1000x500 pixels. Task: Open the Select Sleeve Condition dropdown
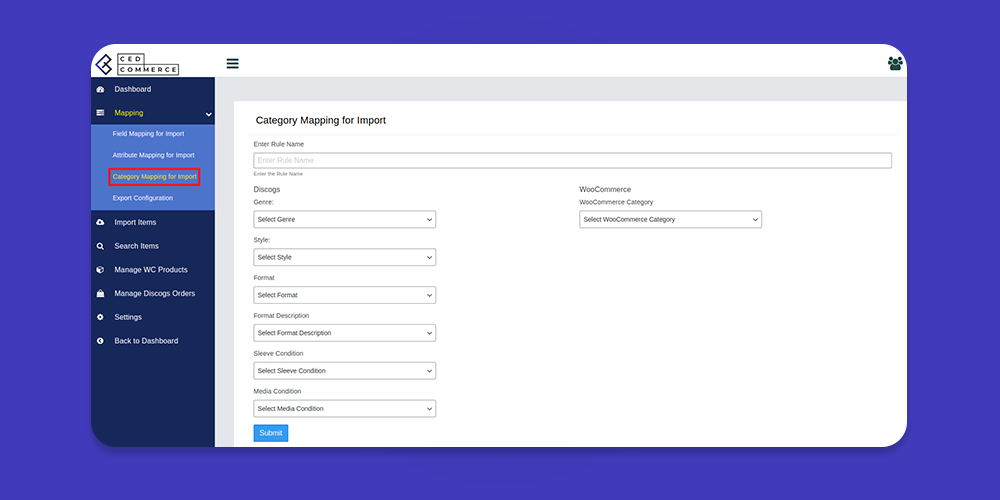pos(344,371)
